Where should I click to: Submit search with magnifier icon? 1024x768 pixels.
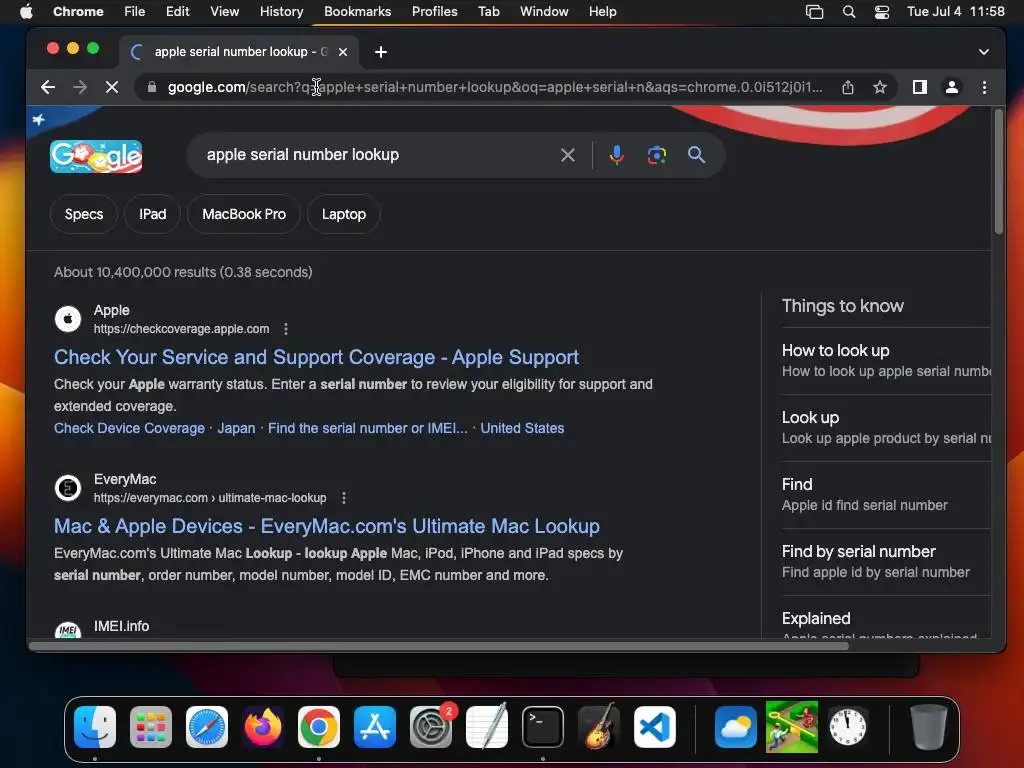[696, 155]
